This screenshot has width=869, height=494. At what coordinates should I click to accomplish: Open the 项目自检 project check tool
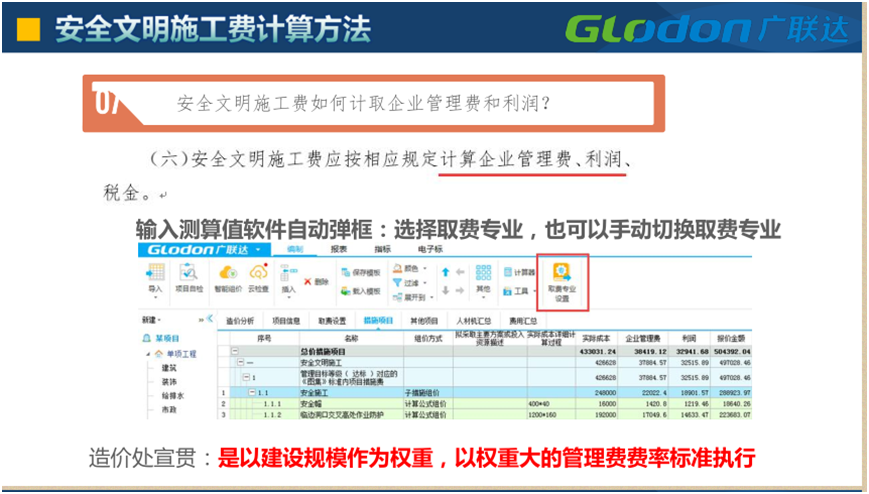click(189, 273)
